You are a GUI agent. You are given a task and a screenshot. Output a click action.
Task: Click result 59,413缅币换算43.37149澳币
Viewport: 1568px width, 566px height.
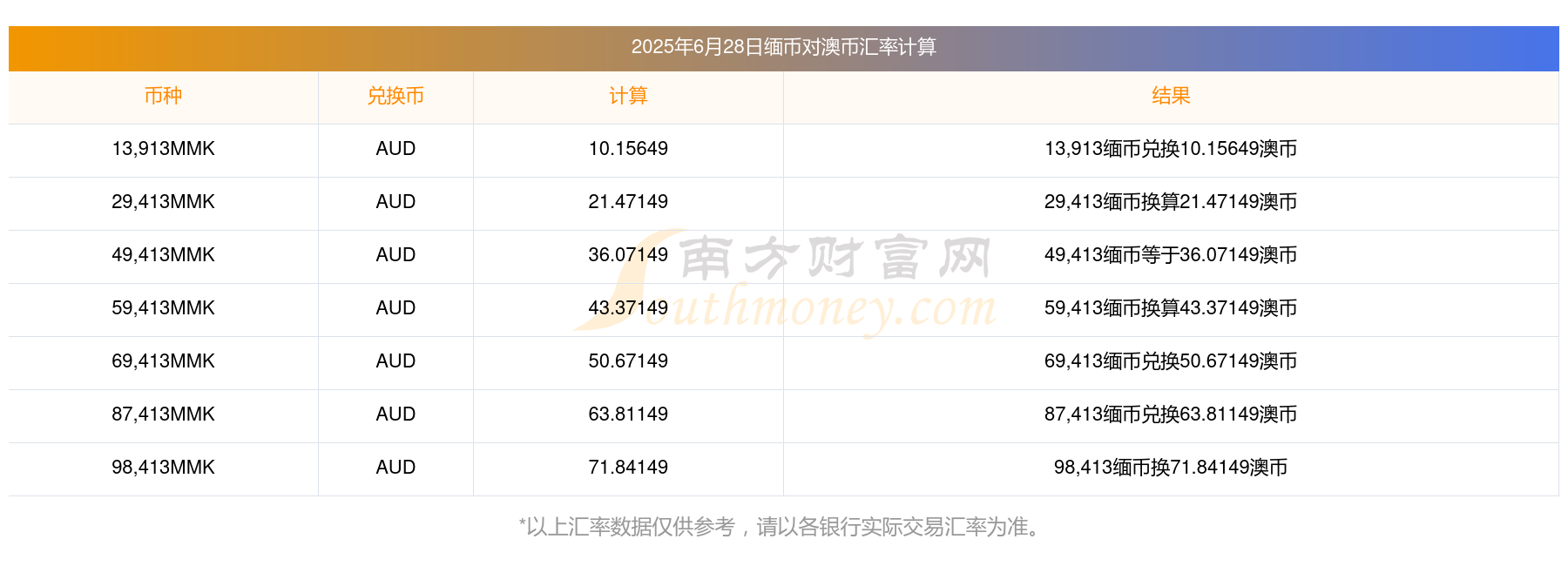coord(1171,308)
